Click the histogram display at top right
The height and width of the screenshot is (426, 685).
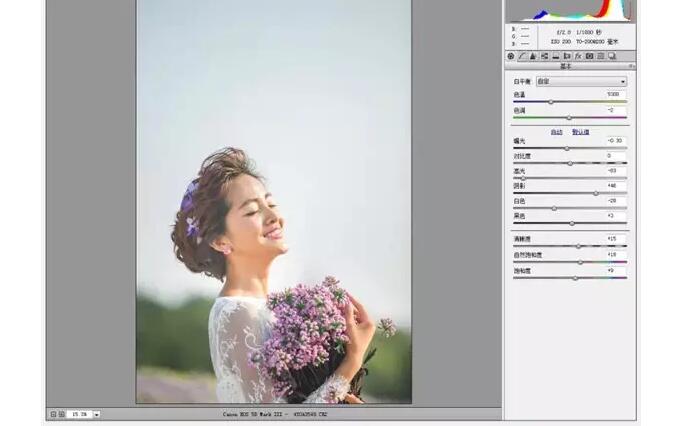click(569, 10)
